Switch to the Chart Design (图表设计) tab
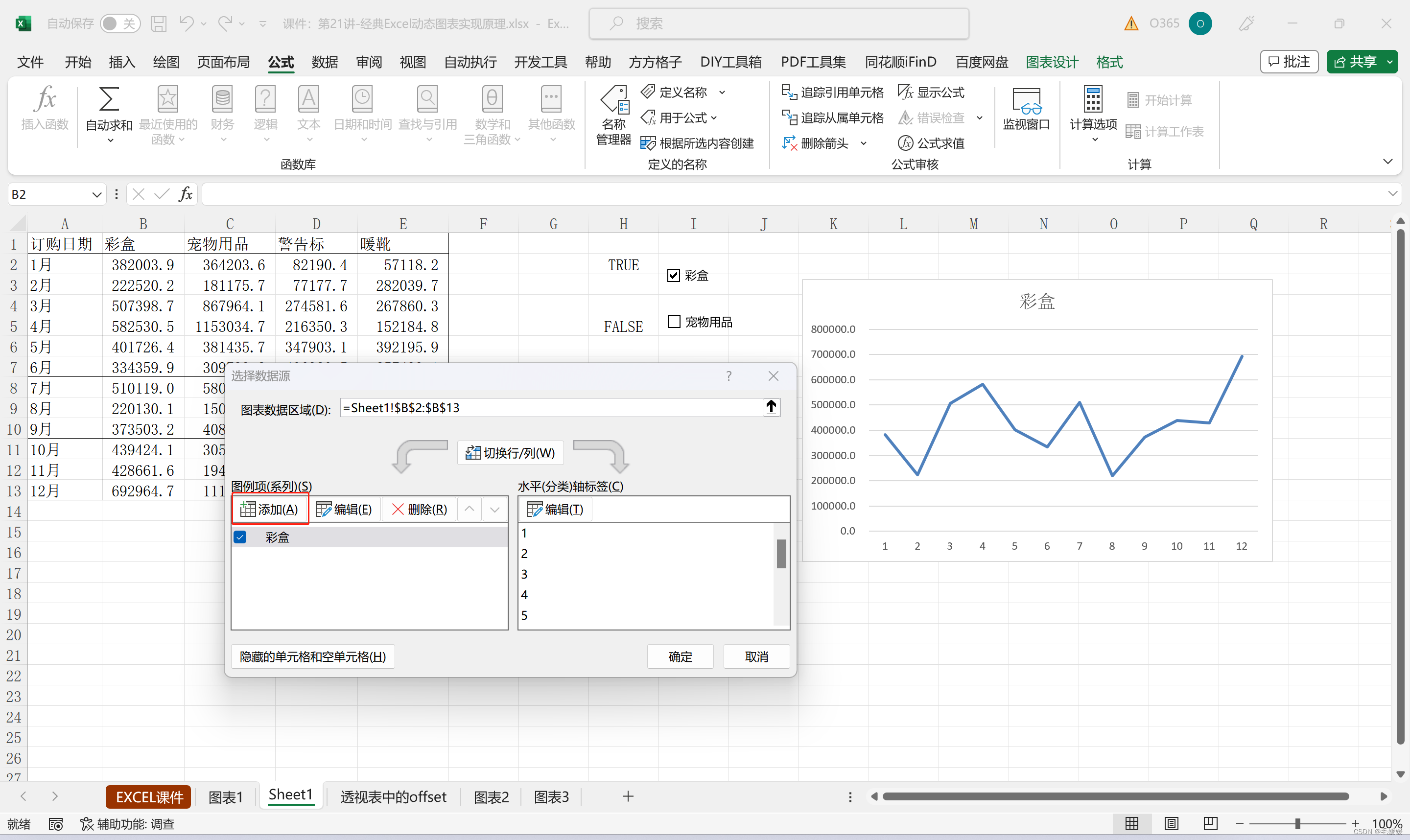The image size is (1410, 840). [x=1052, y=62]
